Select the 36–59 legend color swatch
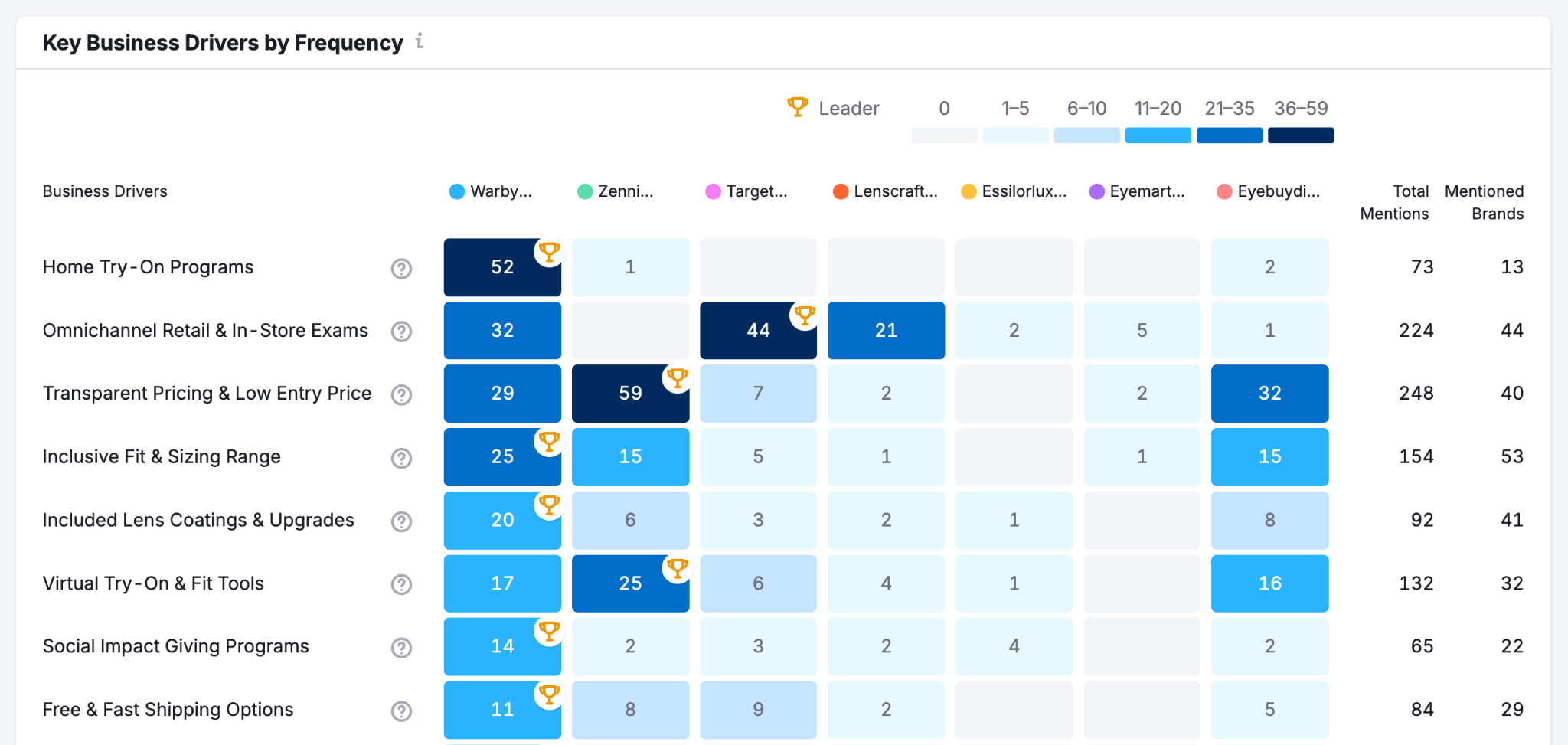Image resolution: width=1568 pixels, height=745 pixels. 1301,136
